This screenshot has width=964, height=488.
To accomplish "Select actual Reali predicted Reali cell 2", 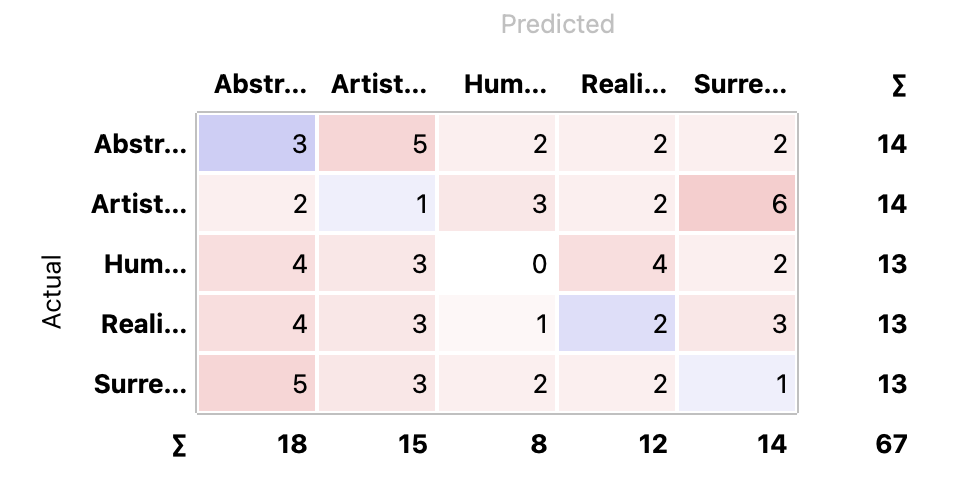I will tap(617, 323).
